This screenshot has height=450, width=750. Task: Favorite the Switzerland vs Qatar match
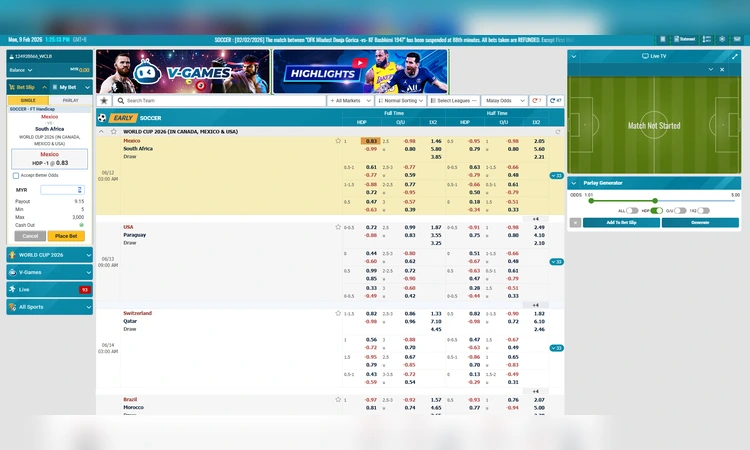pyautogui.click(x=339, y=313)
